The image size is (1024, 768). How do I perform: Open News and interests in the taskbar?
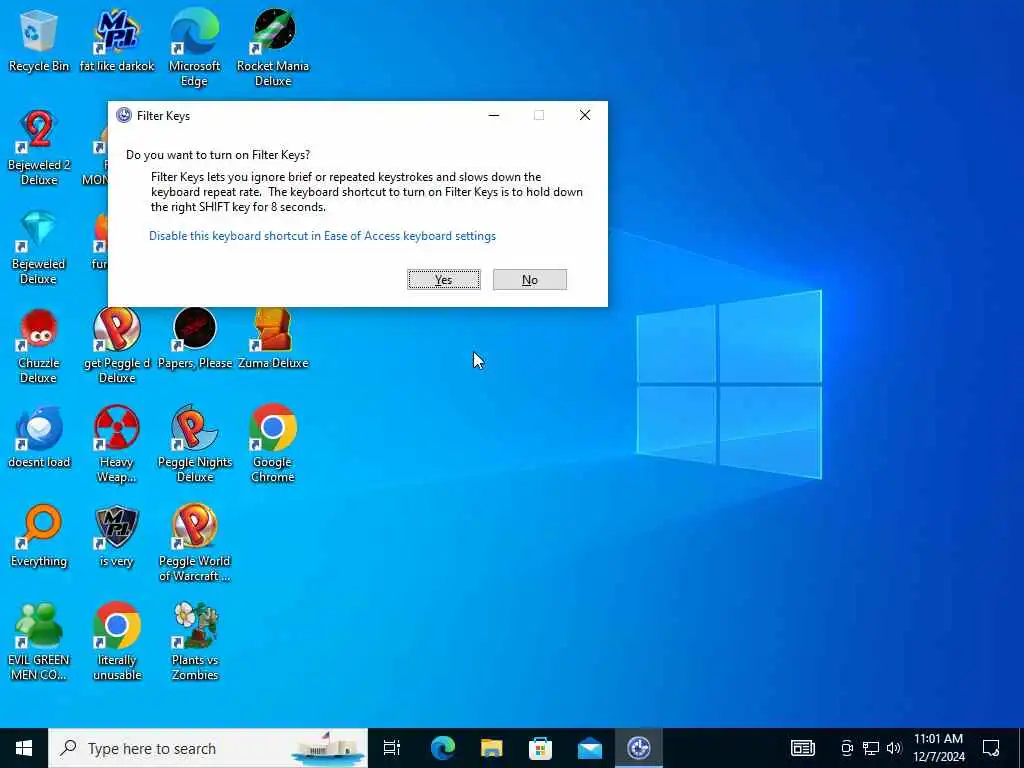[x=803, y=748]
